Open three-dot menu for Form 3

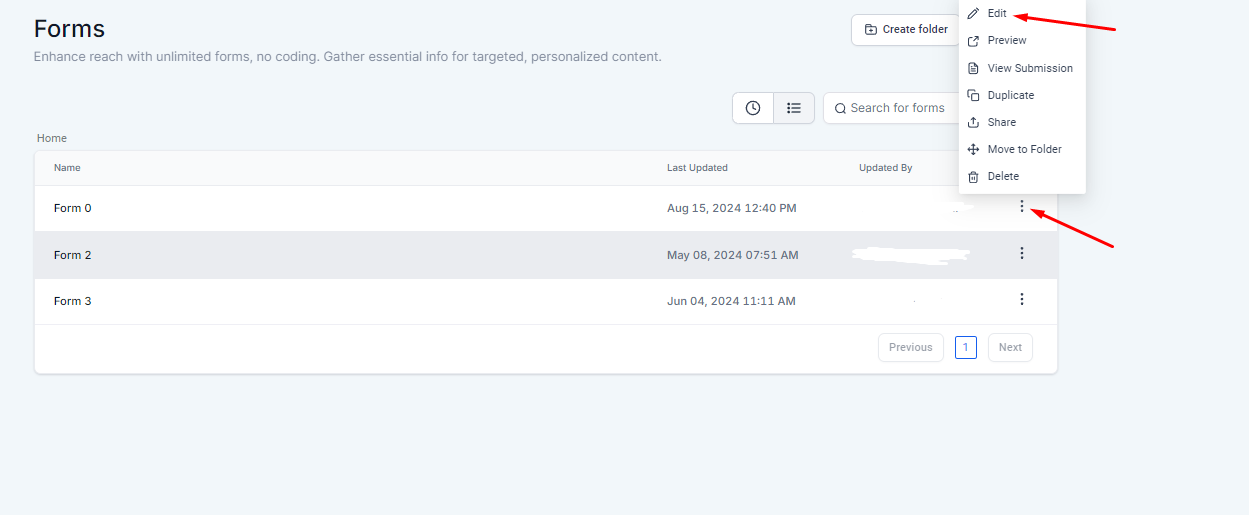(x=1021, y=300)
